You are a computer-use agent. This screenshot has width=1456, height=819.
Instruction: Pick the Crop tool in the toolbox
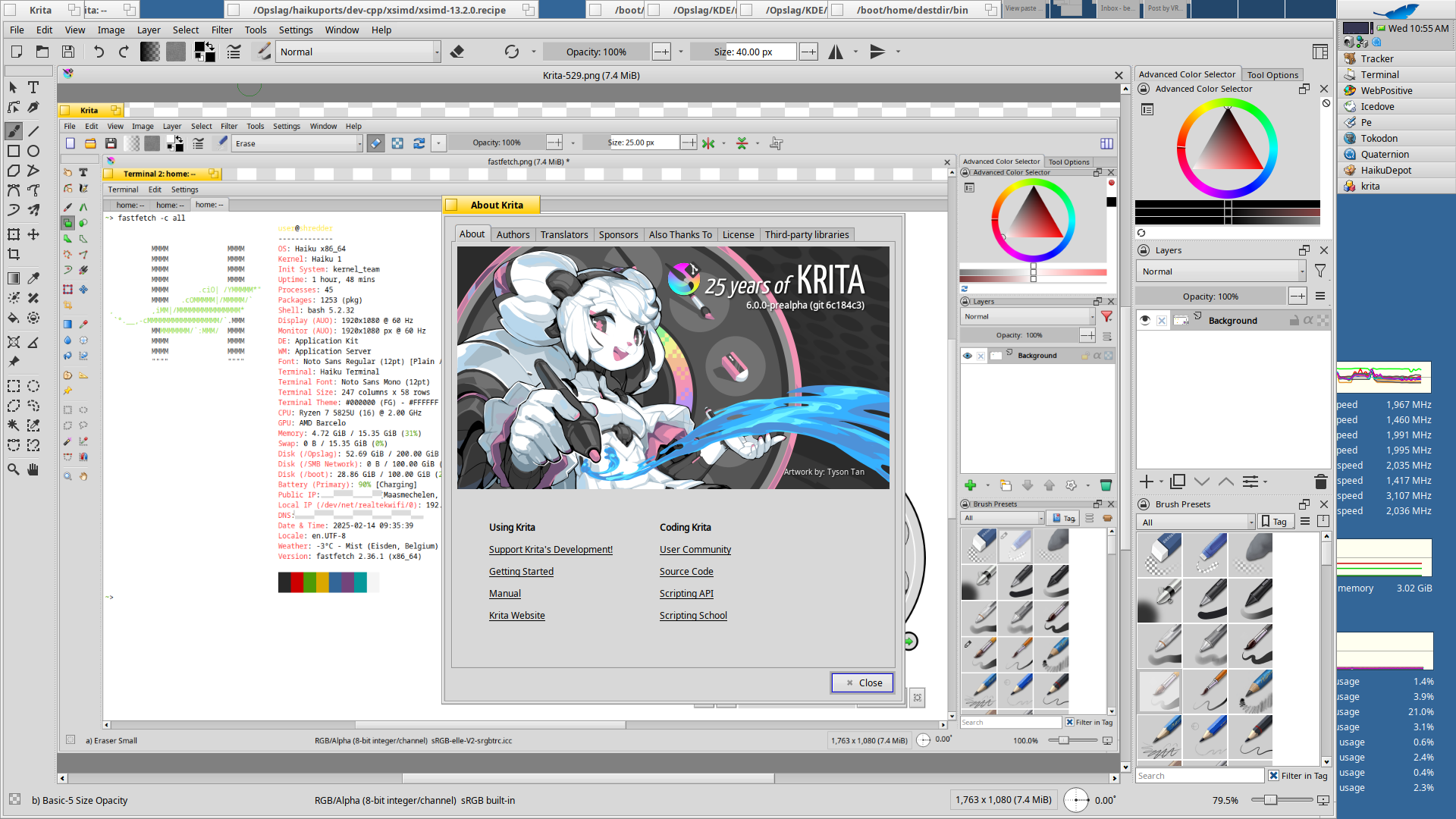pyautogui.click(x=14, y=254)
